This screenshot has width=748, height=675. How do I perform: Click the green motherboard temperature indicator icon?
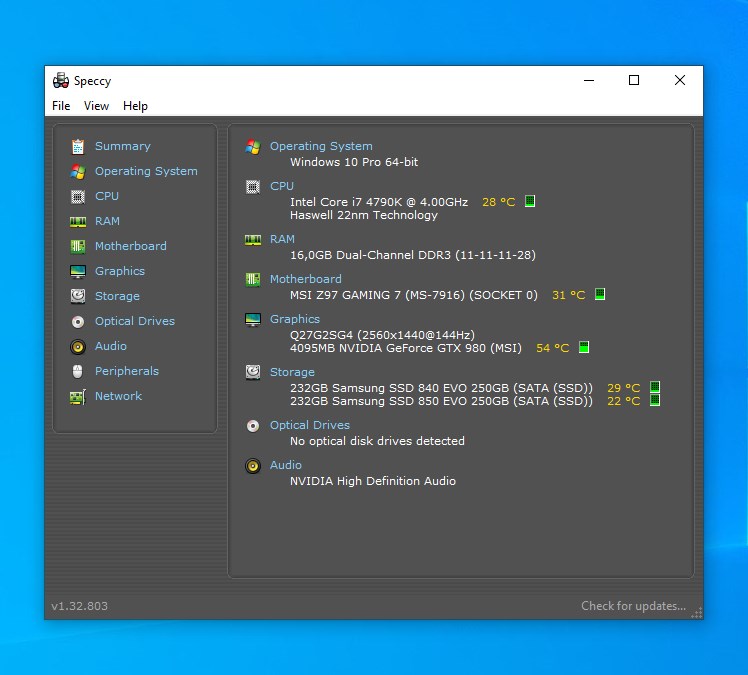[x=600, y=294]
